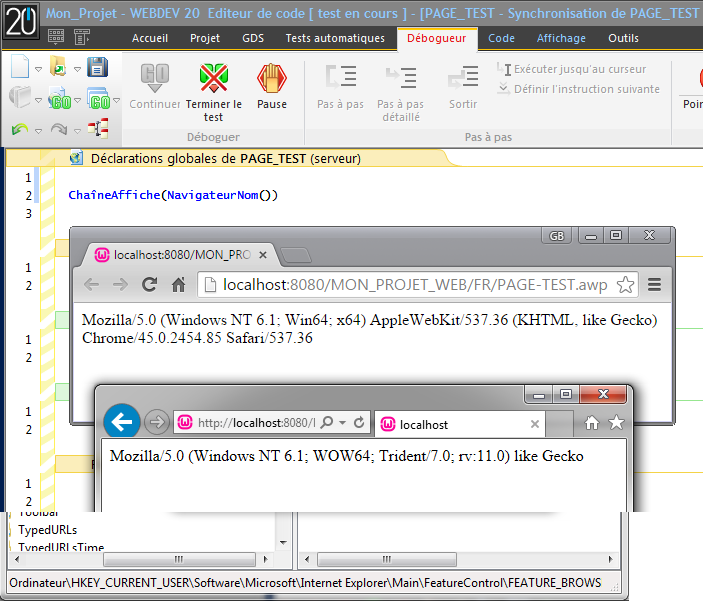The width and height of the screenshot is (703, 601).
Task: Refresh page in Internet Explorer
Action: [359, 422]
